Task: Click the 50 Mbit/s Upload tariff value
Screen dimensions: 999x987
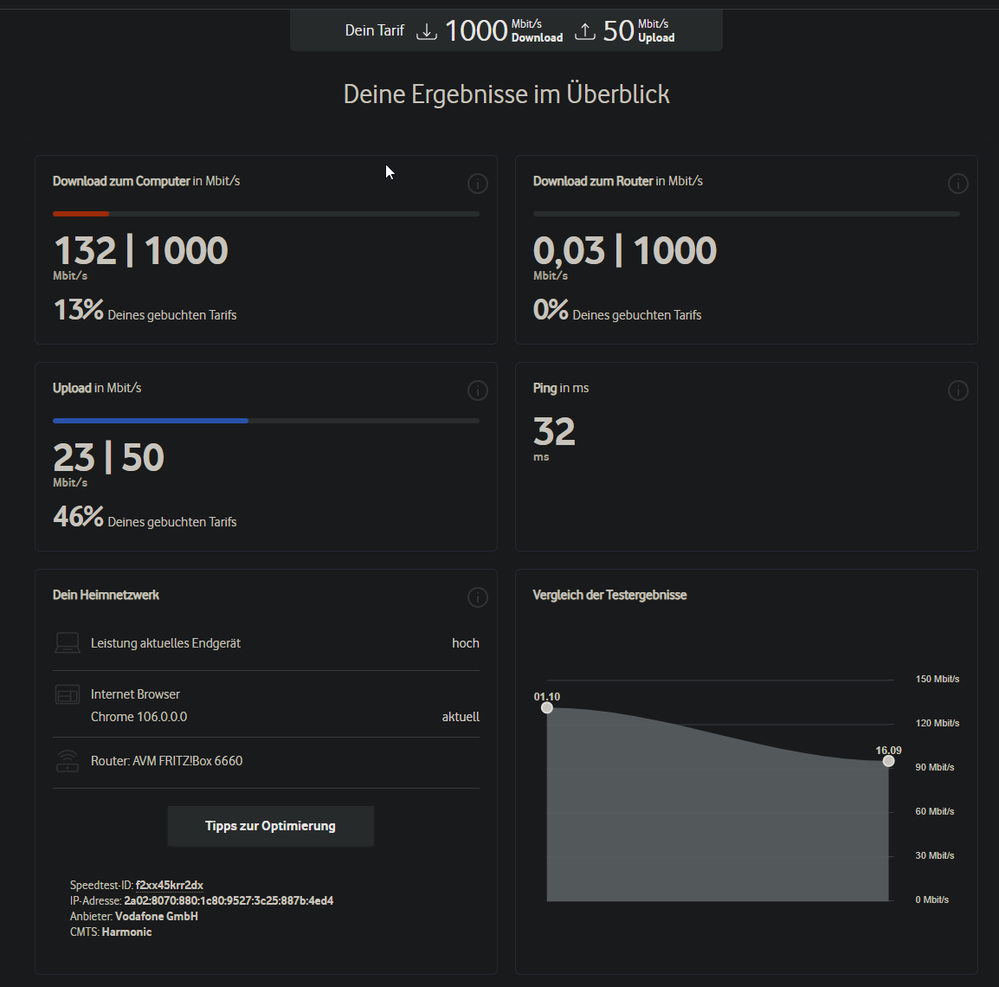Action: 639,31
